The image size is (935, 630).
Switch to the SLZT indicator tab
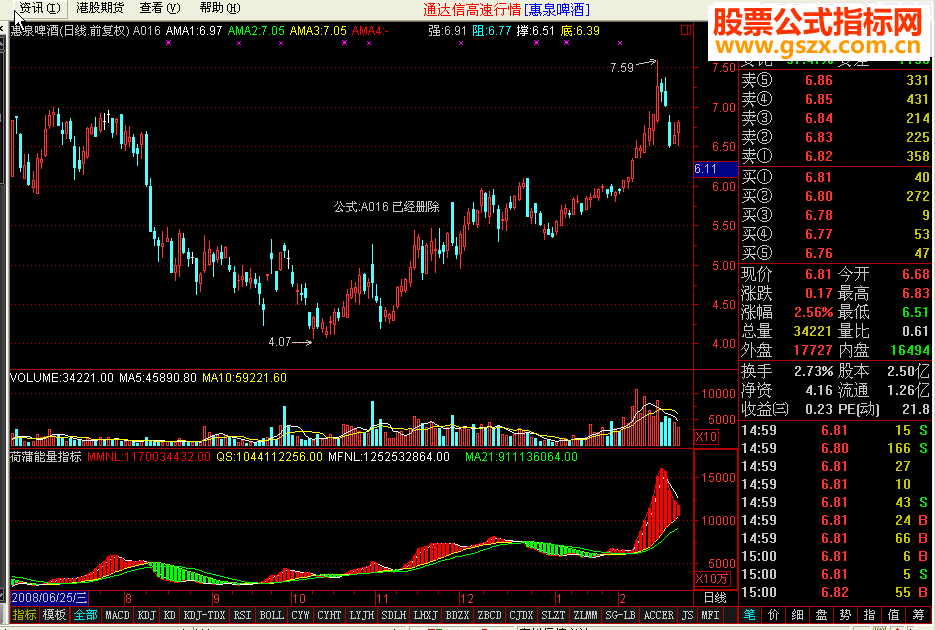tap(553, 615)
